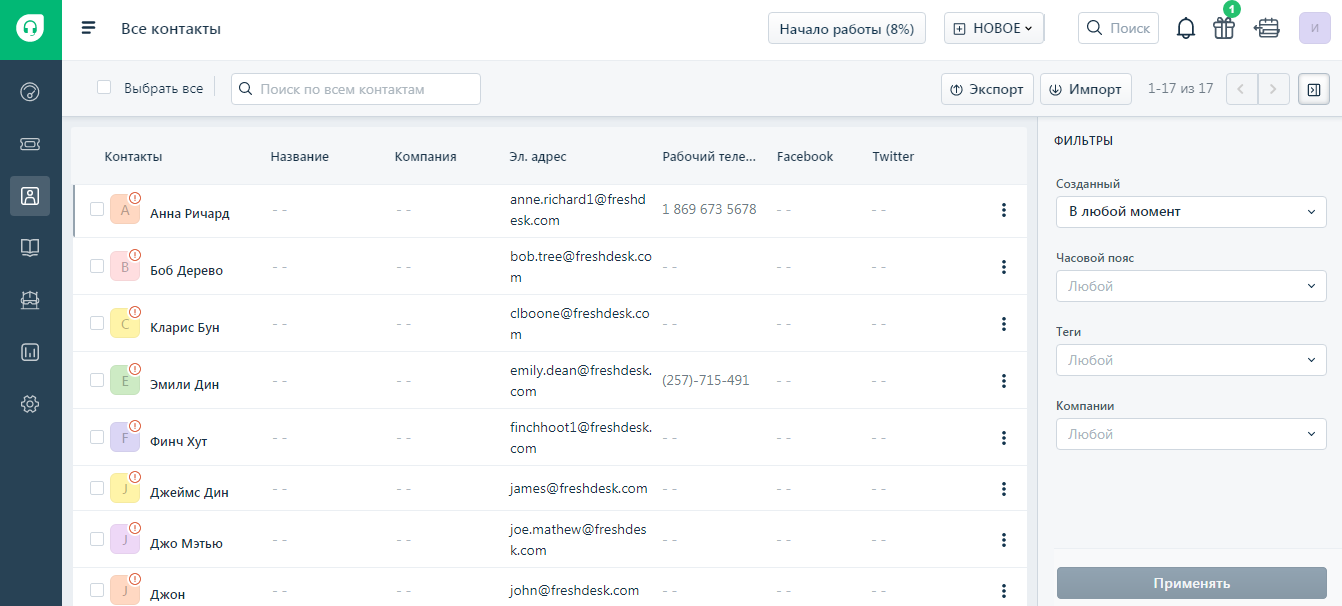Tick the Выбрать все checkbox

tap(104, 87)
